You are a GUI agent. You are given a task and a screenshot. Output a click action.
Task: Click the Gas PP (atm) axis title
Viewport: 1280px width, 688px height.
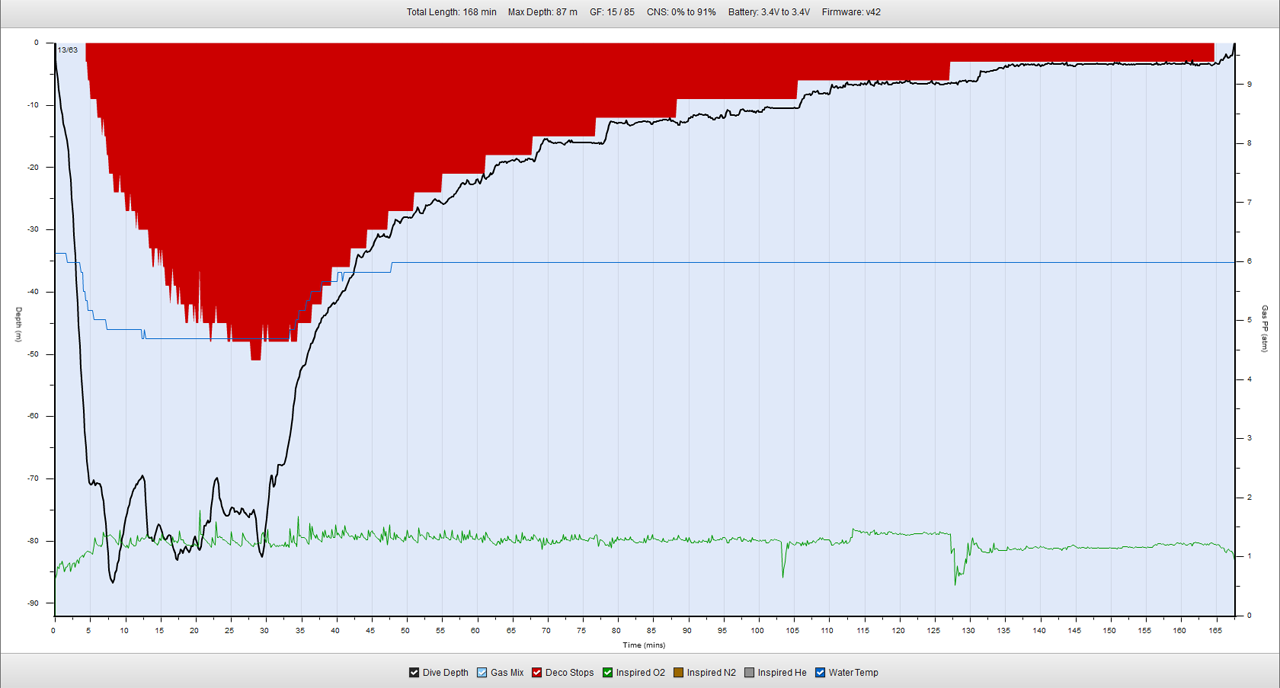(1264, 328)
